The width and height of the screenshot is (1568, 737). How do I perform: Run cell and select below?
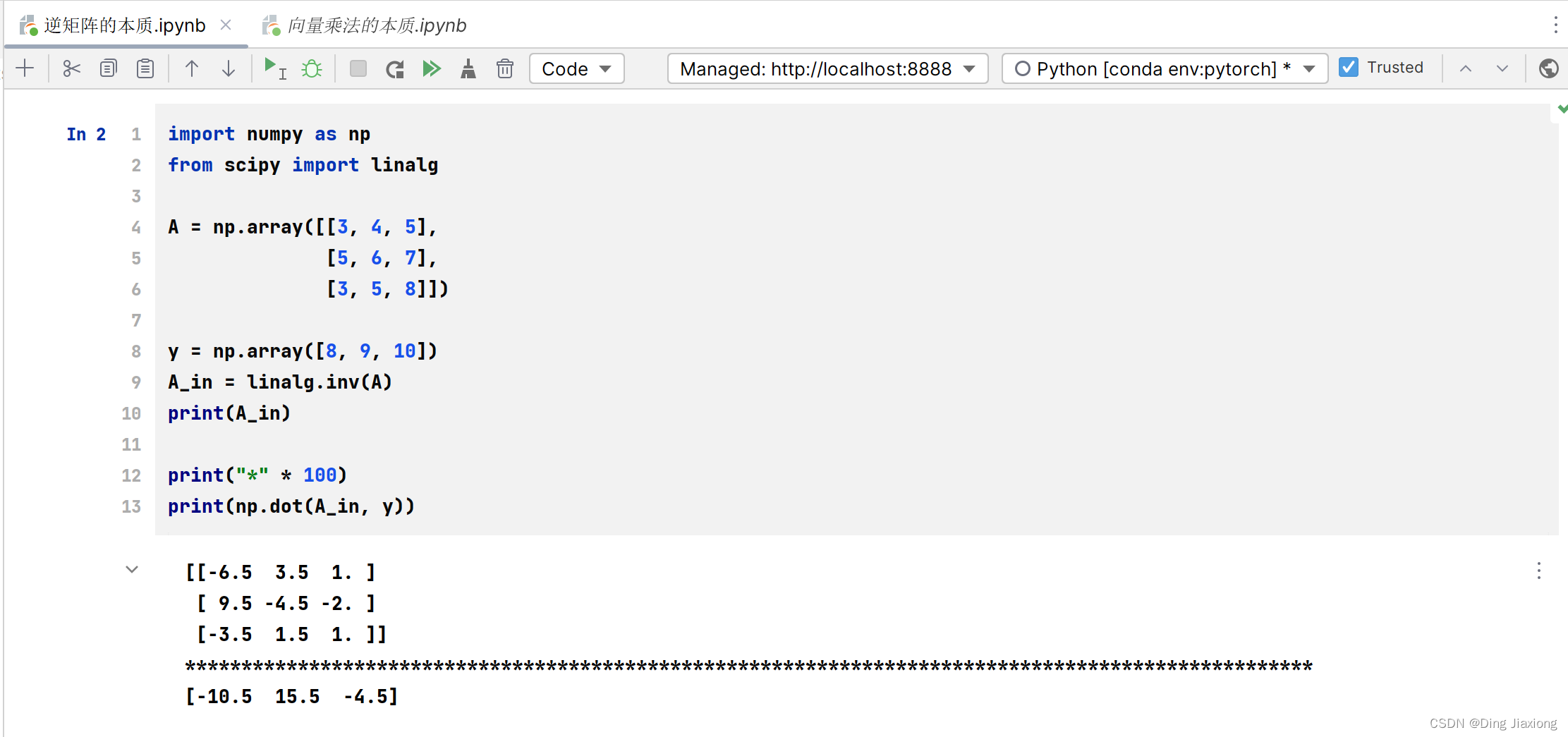[x=274, y=68]
